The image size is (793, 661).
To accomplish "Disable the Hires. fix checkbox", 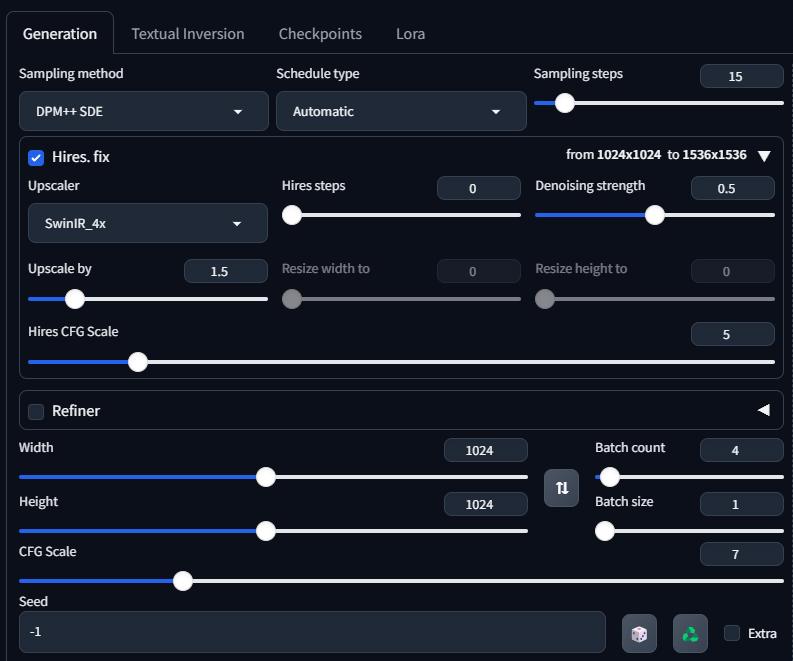I will (x=36, y=157).
